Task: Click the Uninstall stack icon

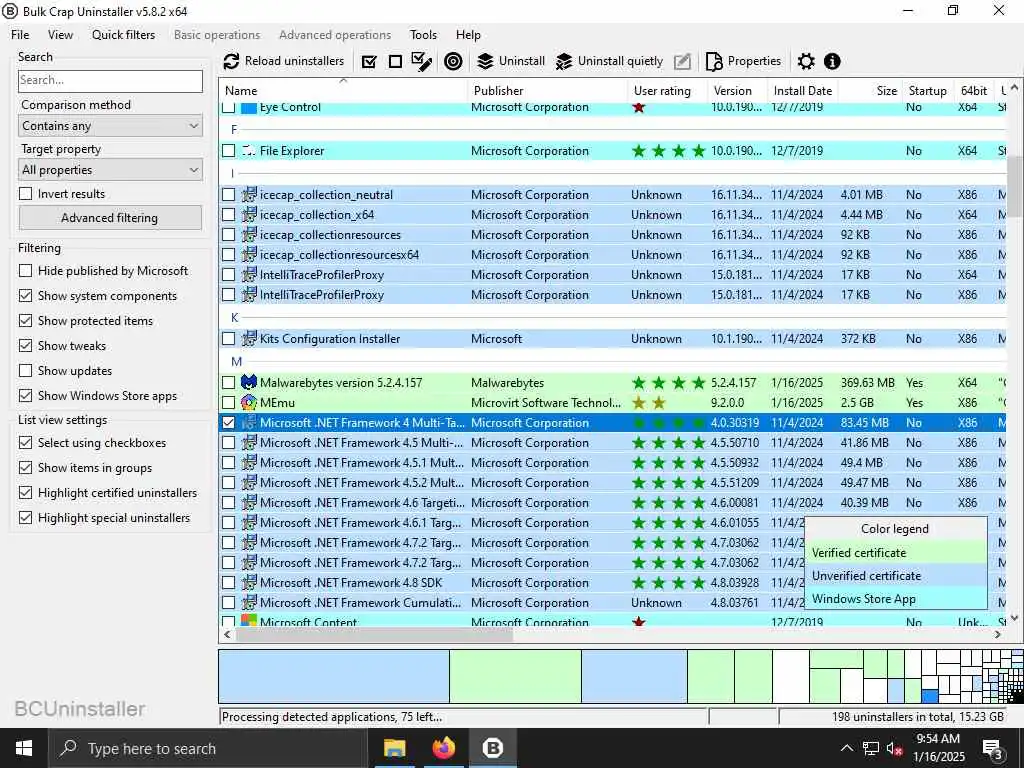Action: point(485,61)
